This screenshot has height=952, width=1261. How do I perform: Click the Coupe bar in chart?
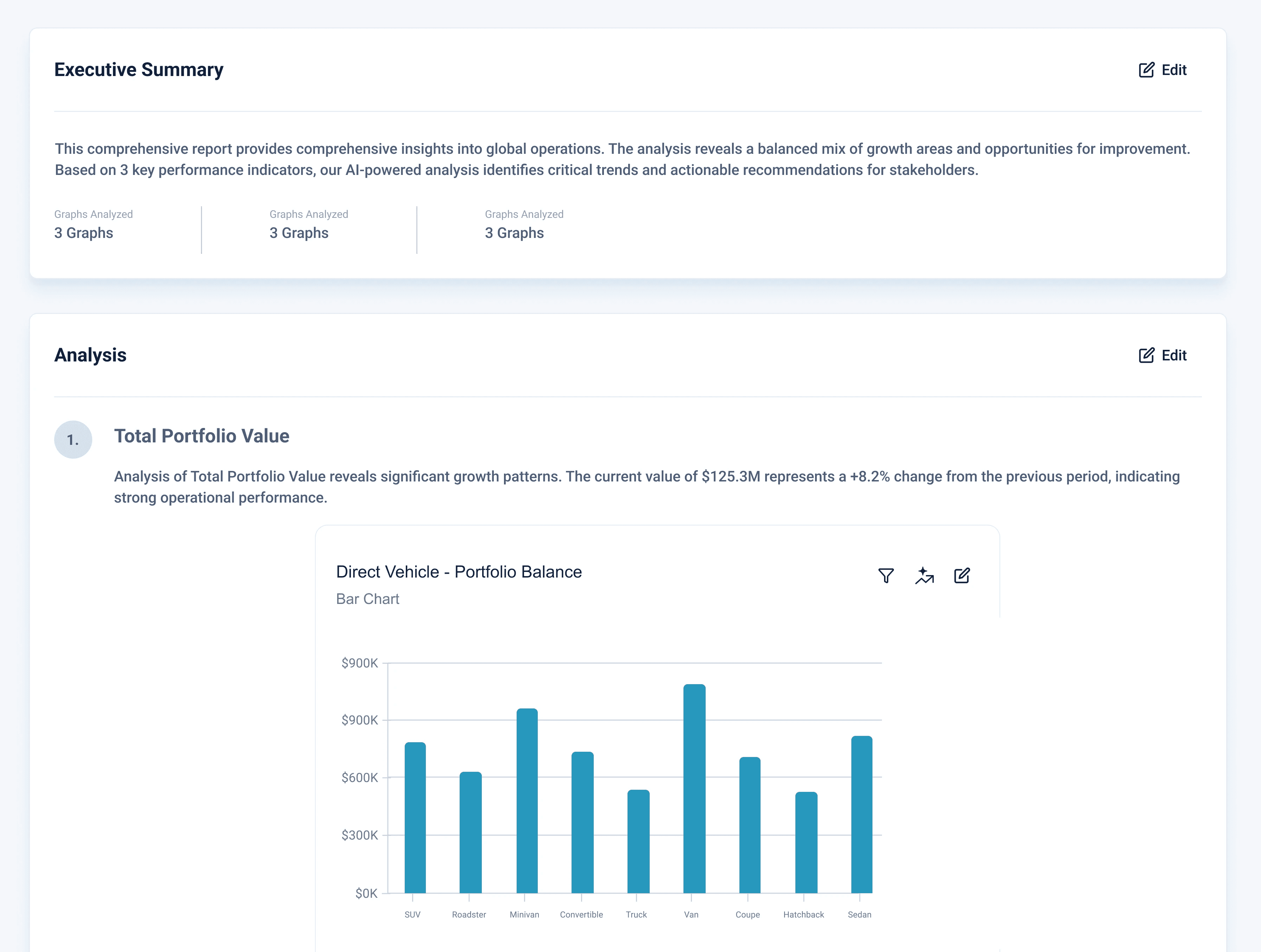[750, 825]
